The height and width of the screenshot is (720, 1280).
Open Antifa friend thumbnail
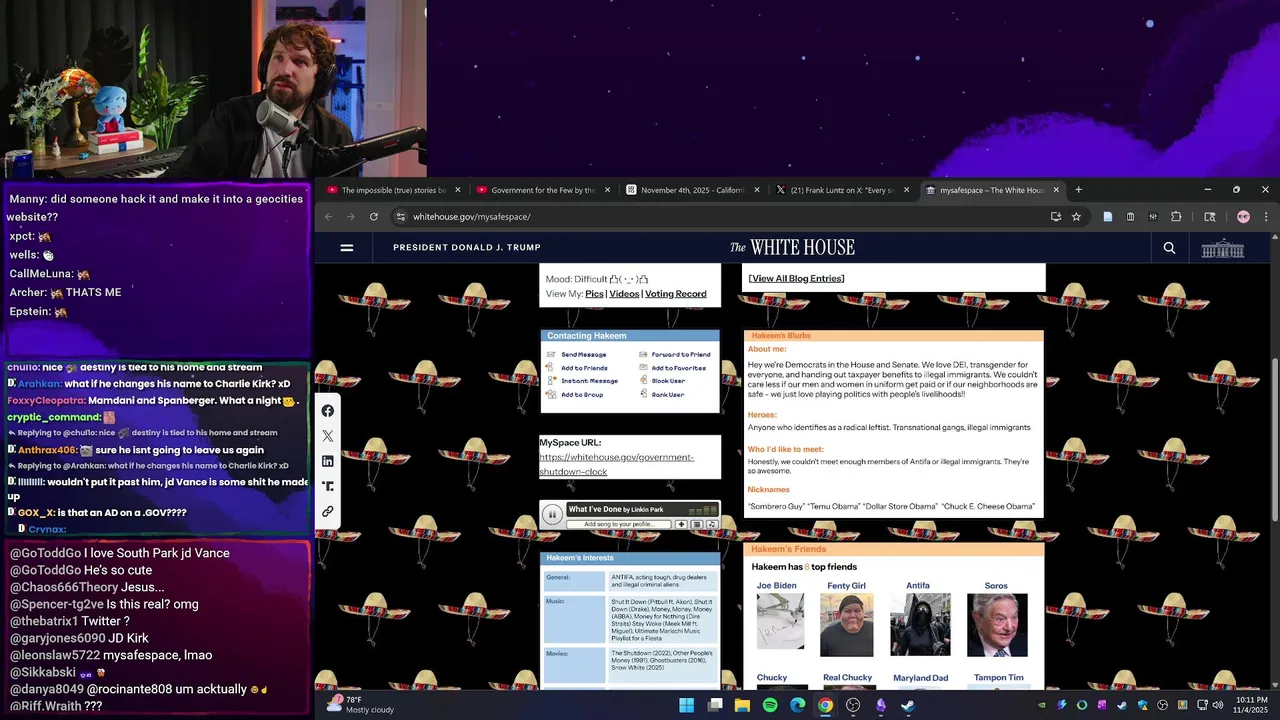(920, 624)
